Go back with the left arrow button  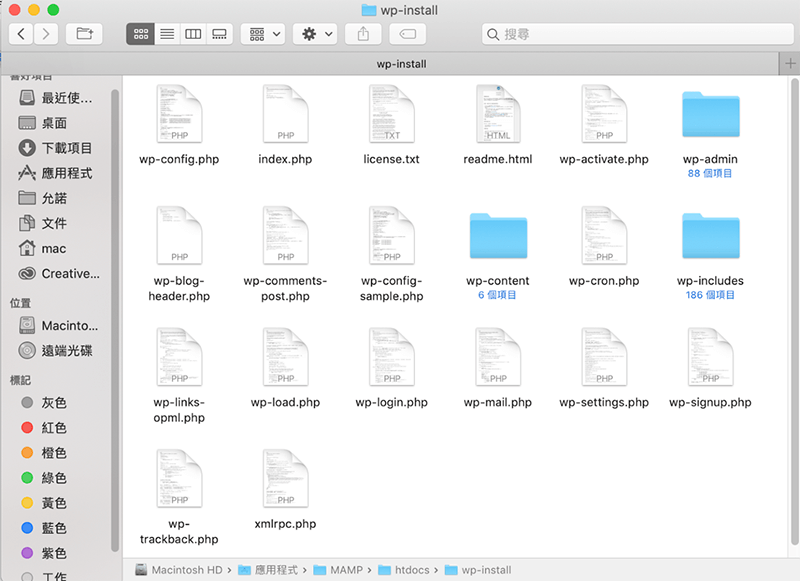(x=21, y=34)
